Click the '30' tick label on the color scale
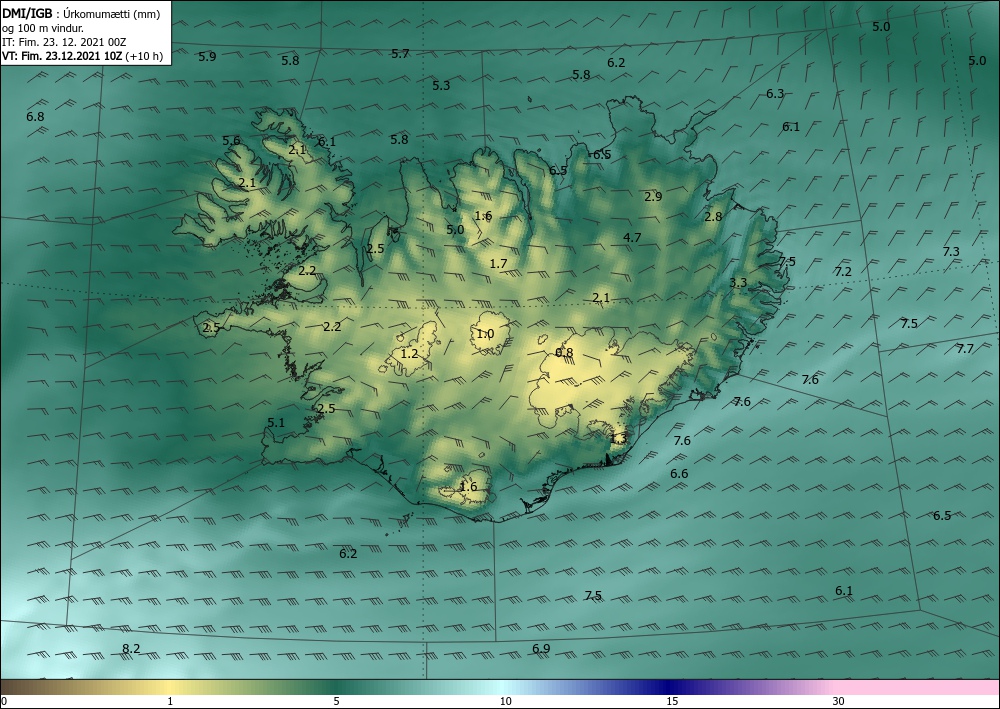 (x=838, y=702)
